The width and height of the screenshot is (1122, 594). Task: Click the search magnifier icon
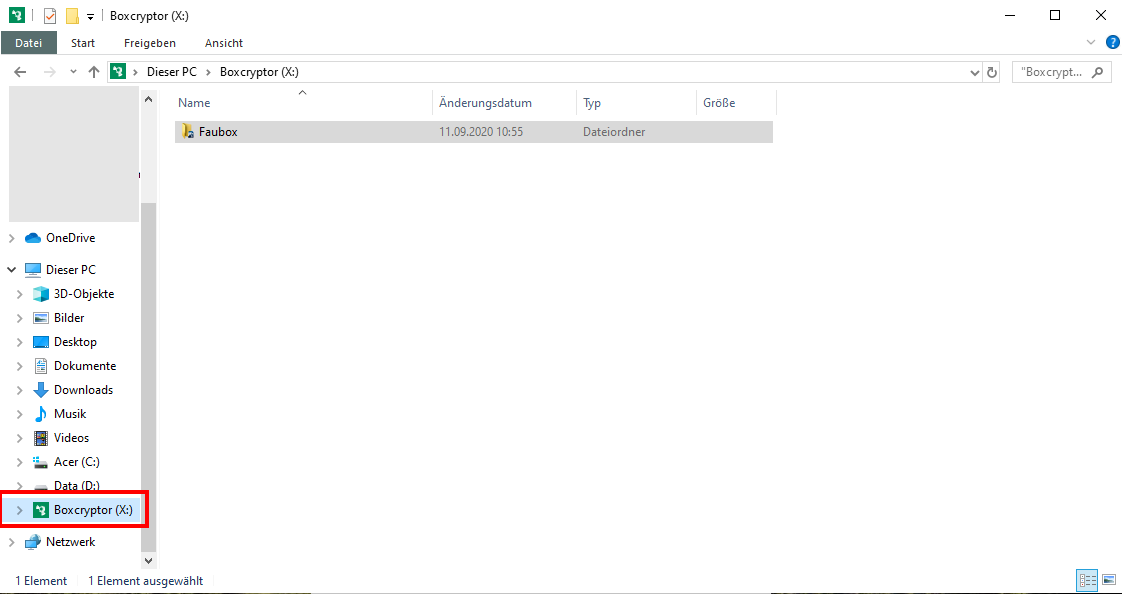tap(1098, 72)
